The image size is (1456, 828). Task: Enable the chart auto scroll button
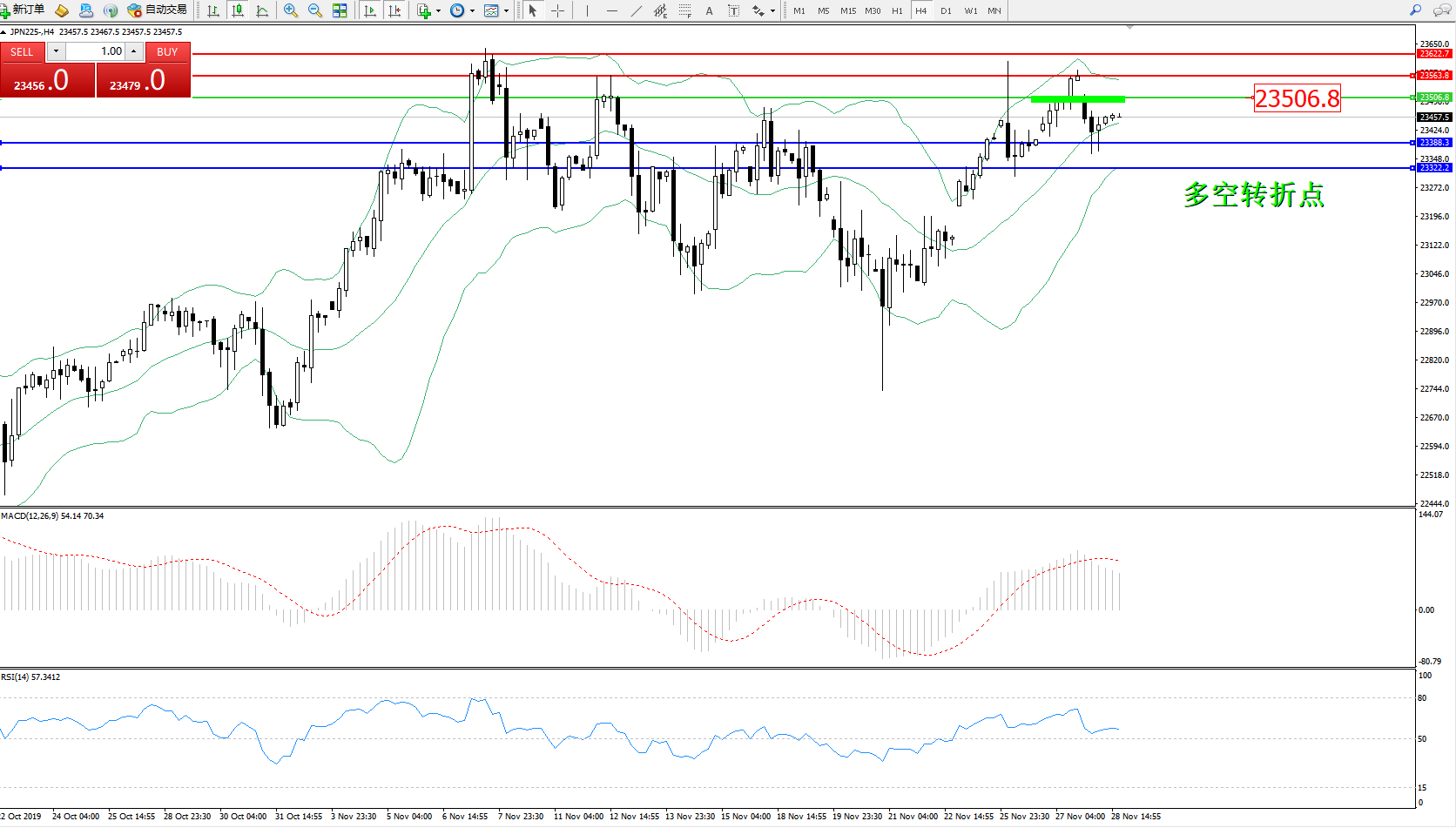coord(370,10)
